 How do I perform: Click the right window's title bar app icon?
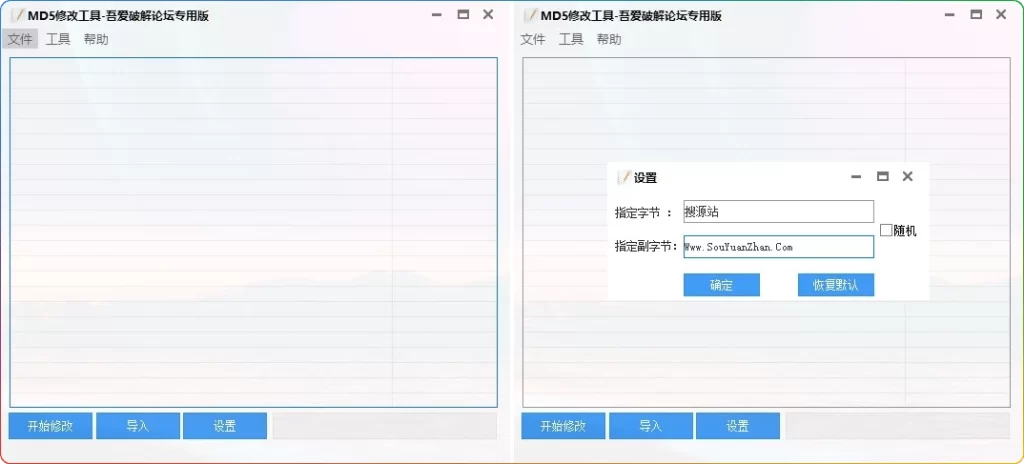(531, 16)
